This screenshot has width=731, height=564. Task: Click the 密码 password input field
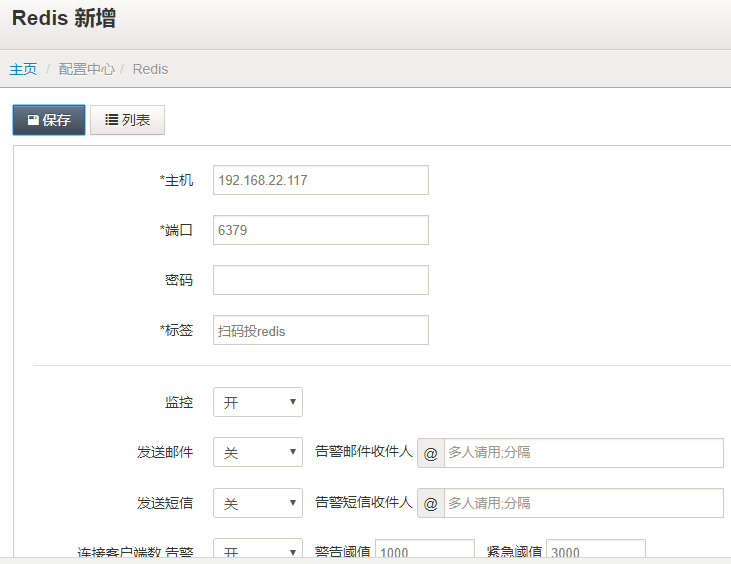pos(321,280)
